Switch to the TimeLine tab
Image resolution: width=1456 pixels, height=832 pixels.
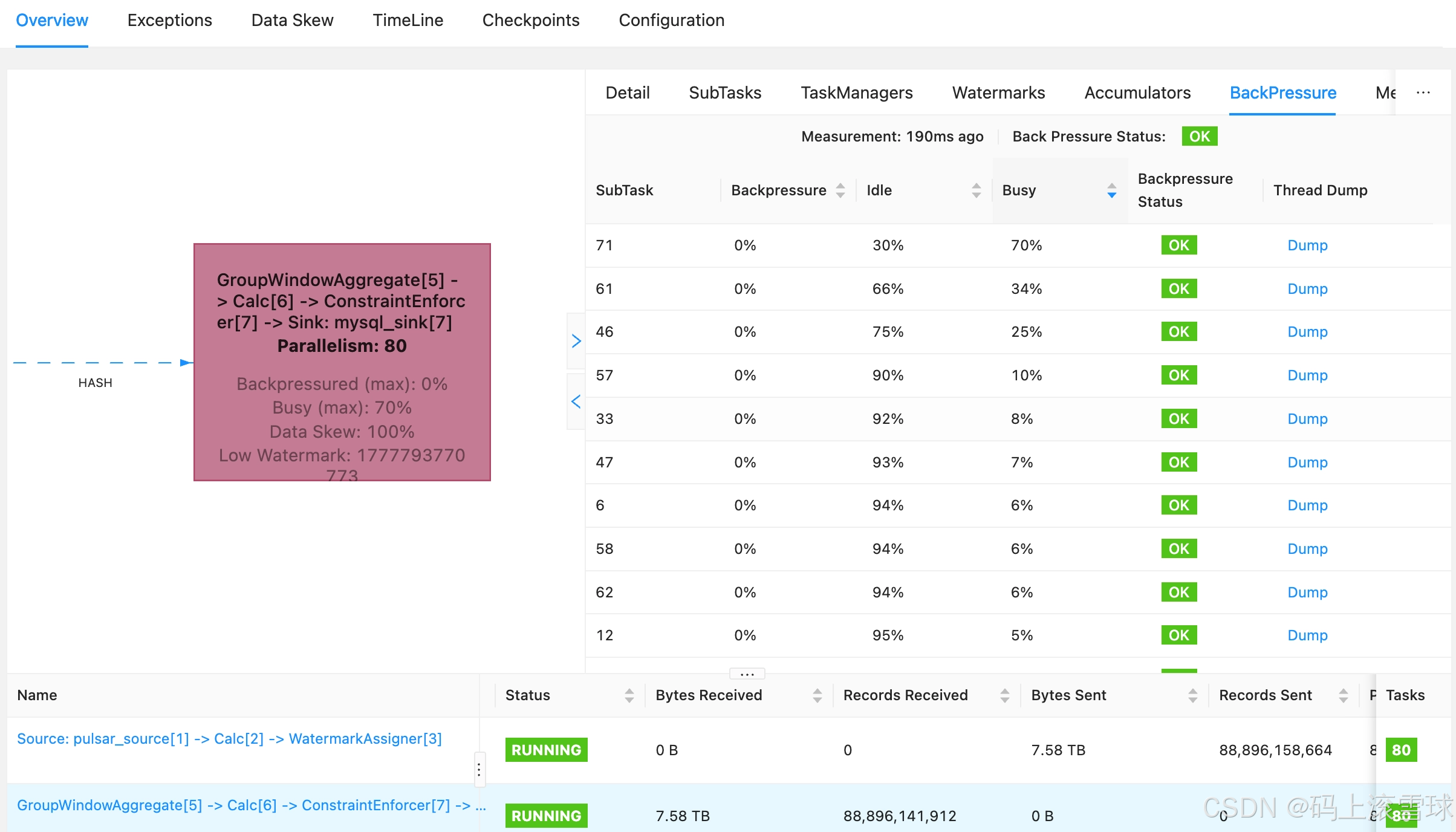(x=408, y=21)
